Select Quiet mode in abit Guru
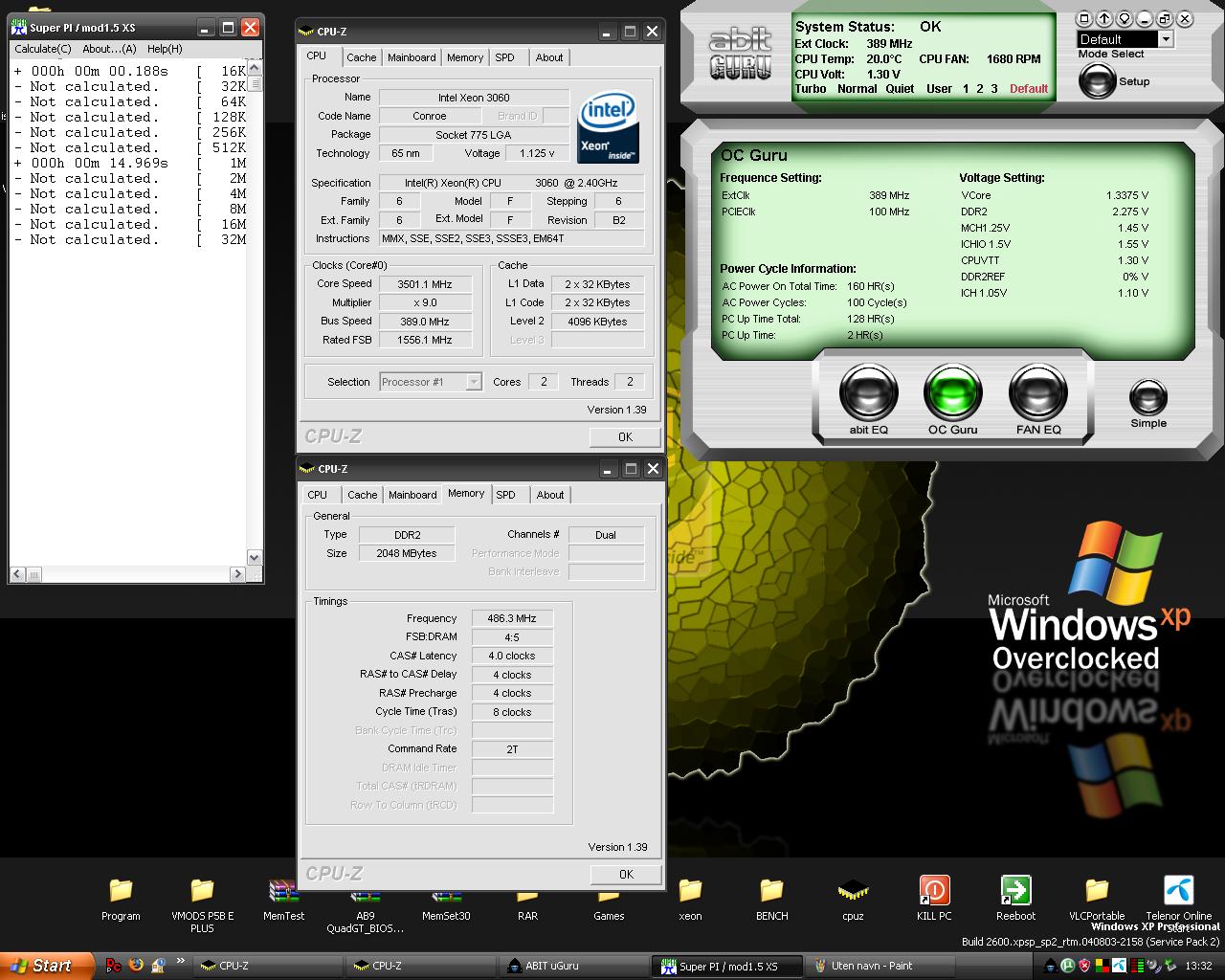The image size is (1225, 980). pos(900,89)
